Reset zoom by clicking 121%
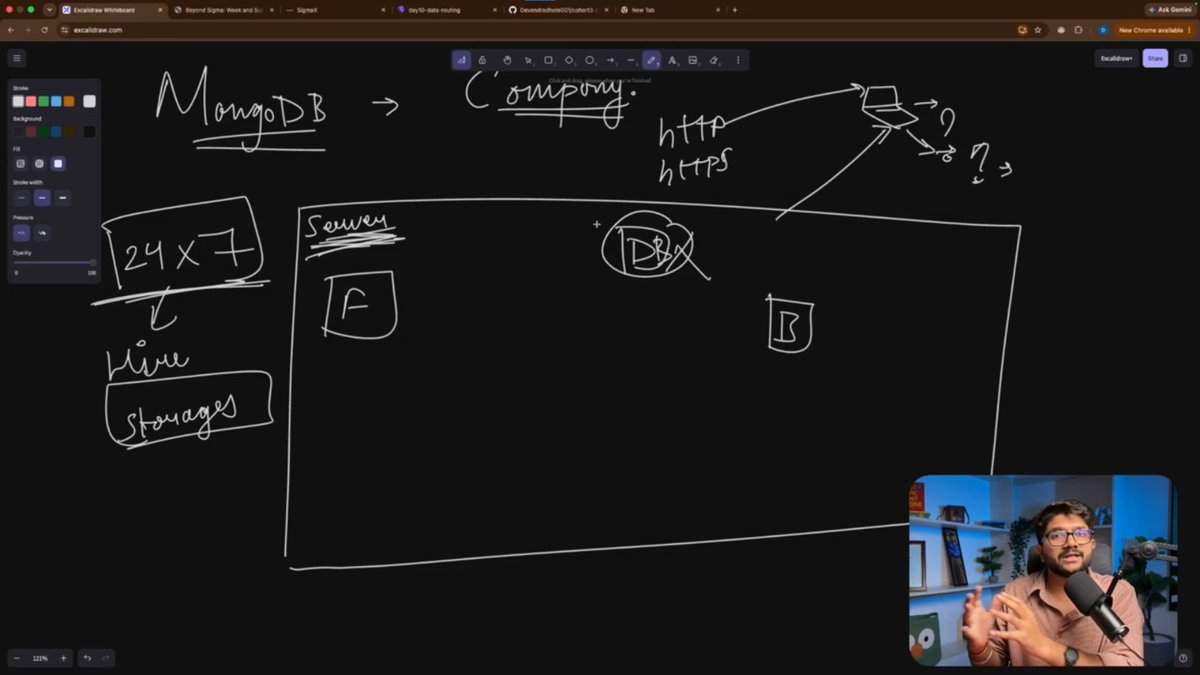Viewport: 1200px width, 675px height. click(40, 658)
